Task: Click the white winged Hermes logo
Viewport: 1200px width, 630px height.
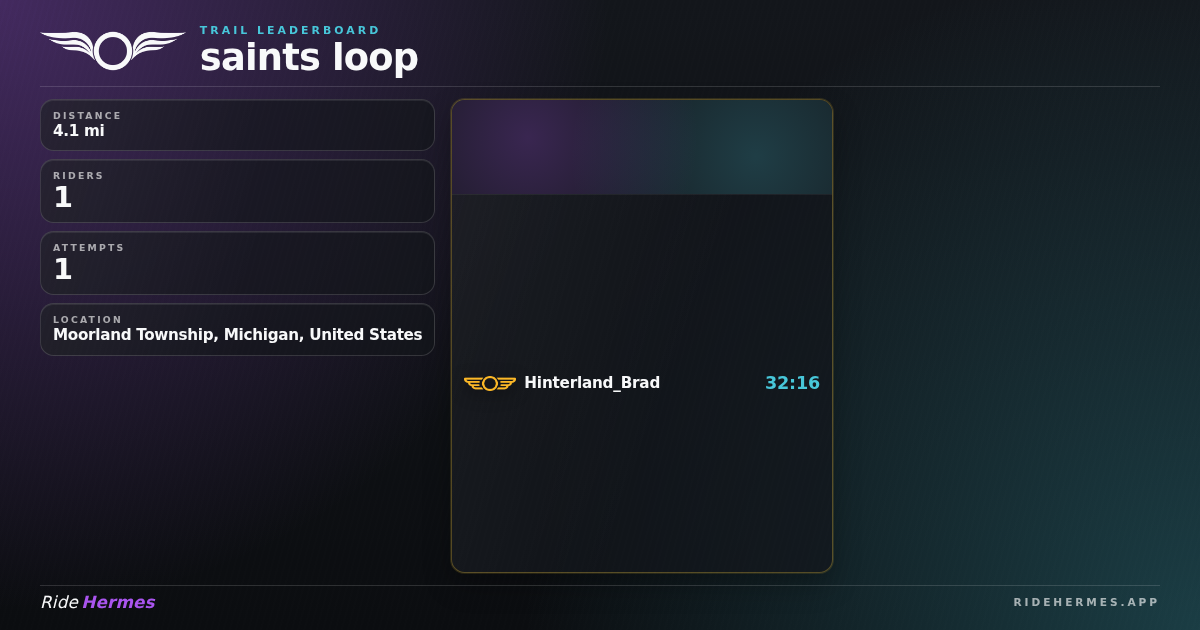Action: [113, 50]
